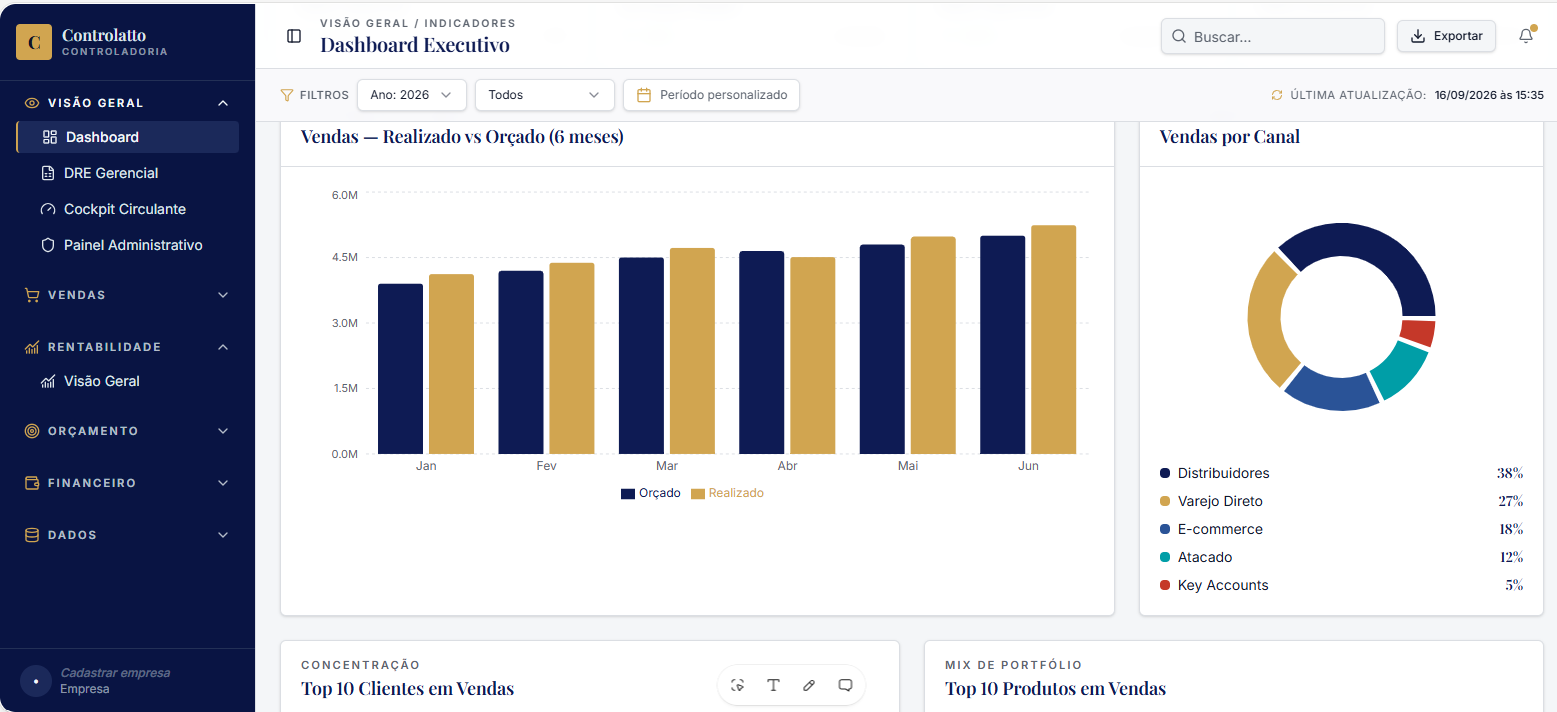Image resolution: width=1557 pixels, height=712 pixels.
Task: Open the Todos filter dropdown
Action: pos(545,95)
